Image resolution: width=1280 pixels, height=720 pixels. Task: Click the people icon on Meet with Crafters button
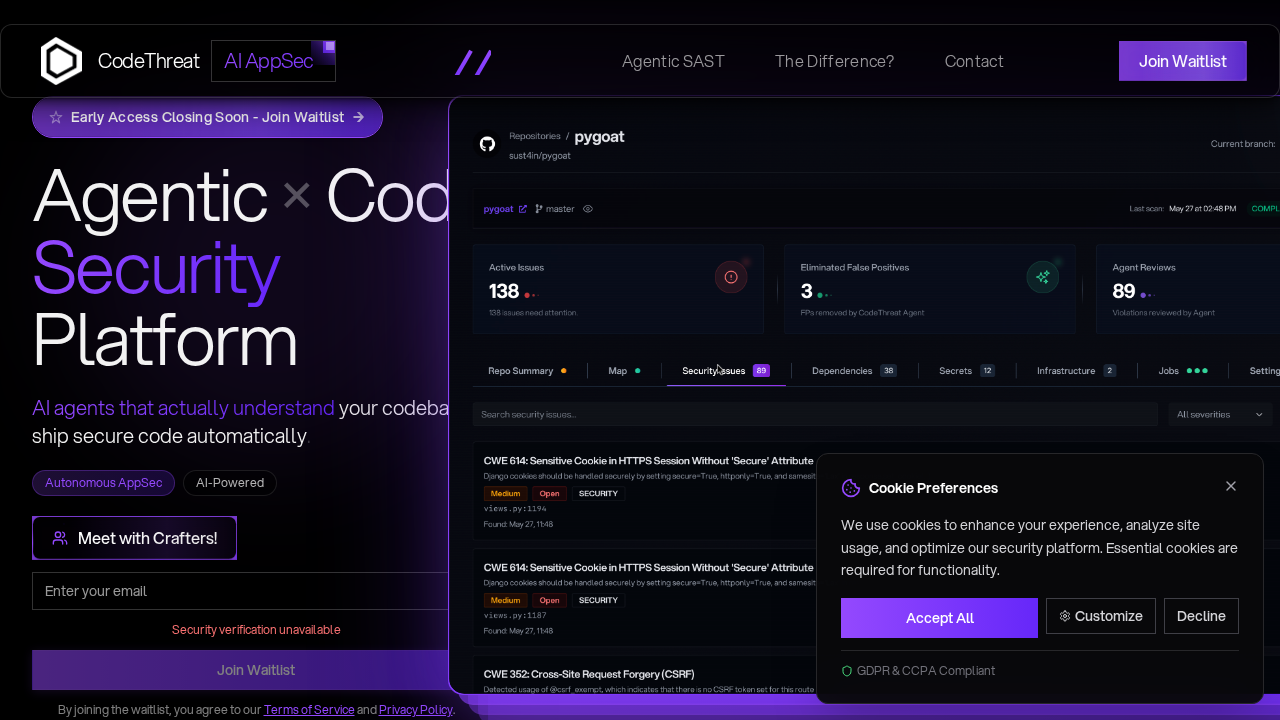pos(59,537)
